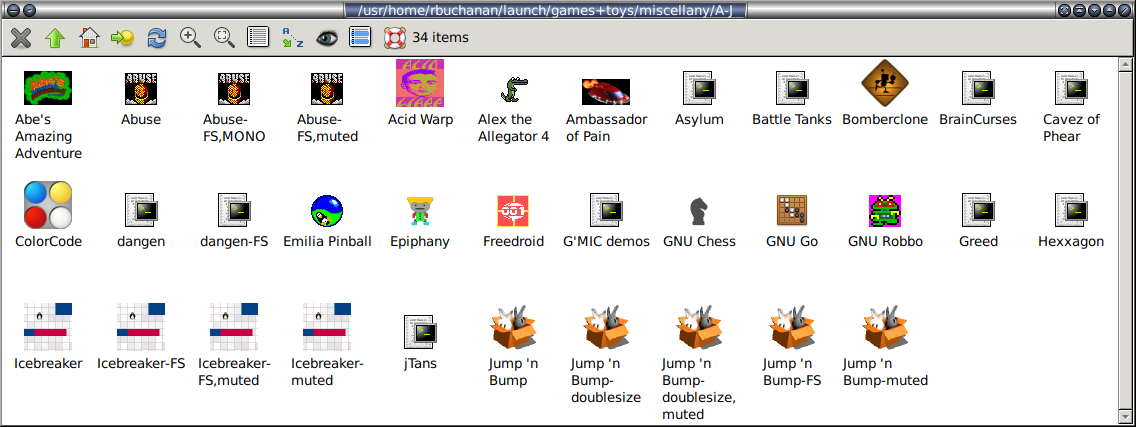The image size is (1136, 427).
Task: Rescan the directory with the refresh icon
Action: coord(156,38)
